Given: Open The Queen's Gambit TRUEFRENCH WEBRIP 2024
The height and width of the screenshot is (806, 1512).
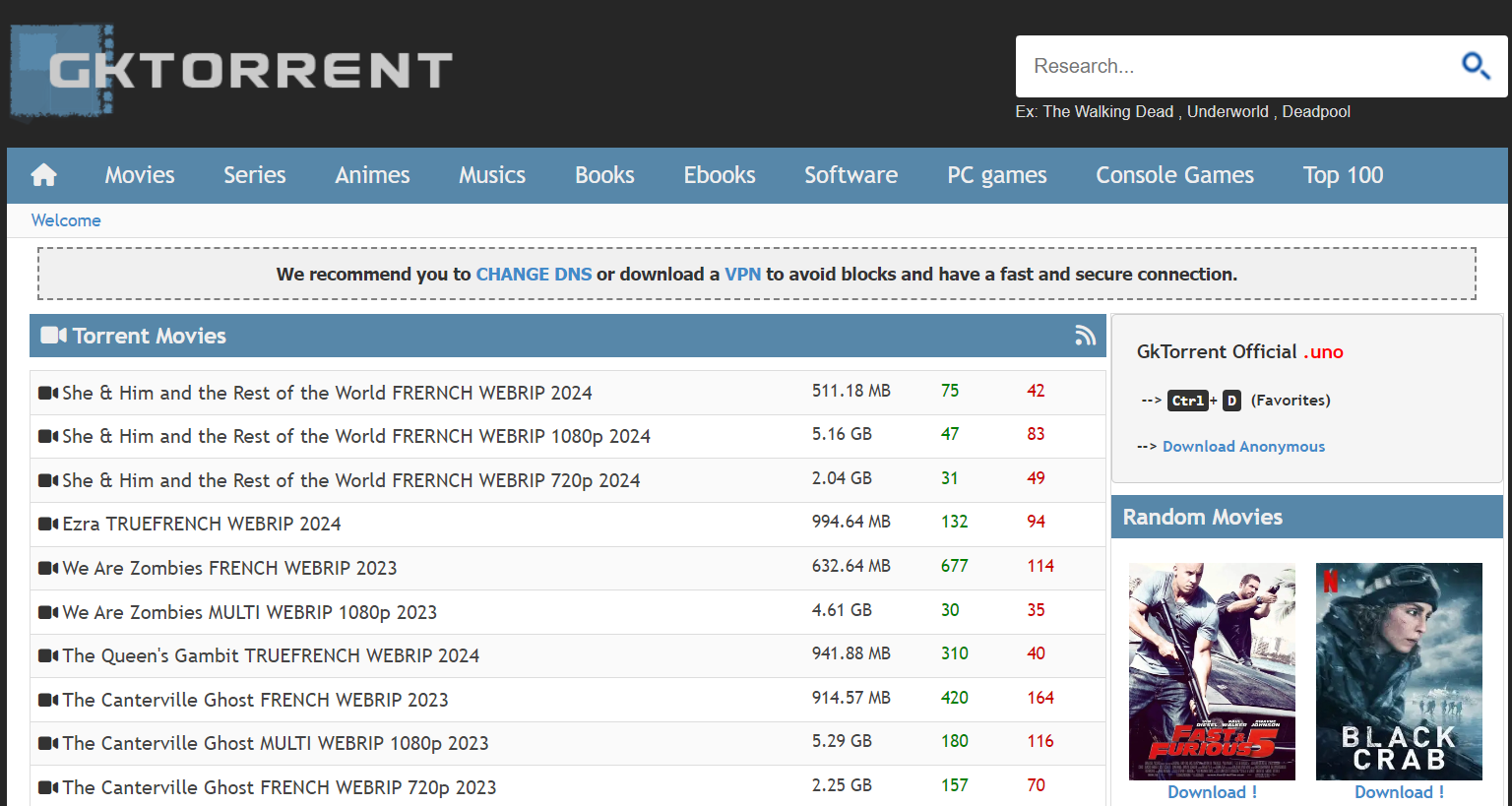Looking at the screenshot, I should pos(271,655).
